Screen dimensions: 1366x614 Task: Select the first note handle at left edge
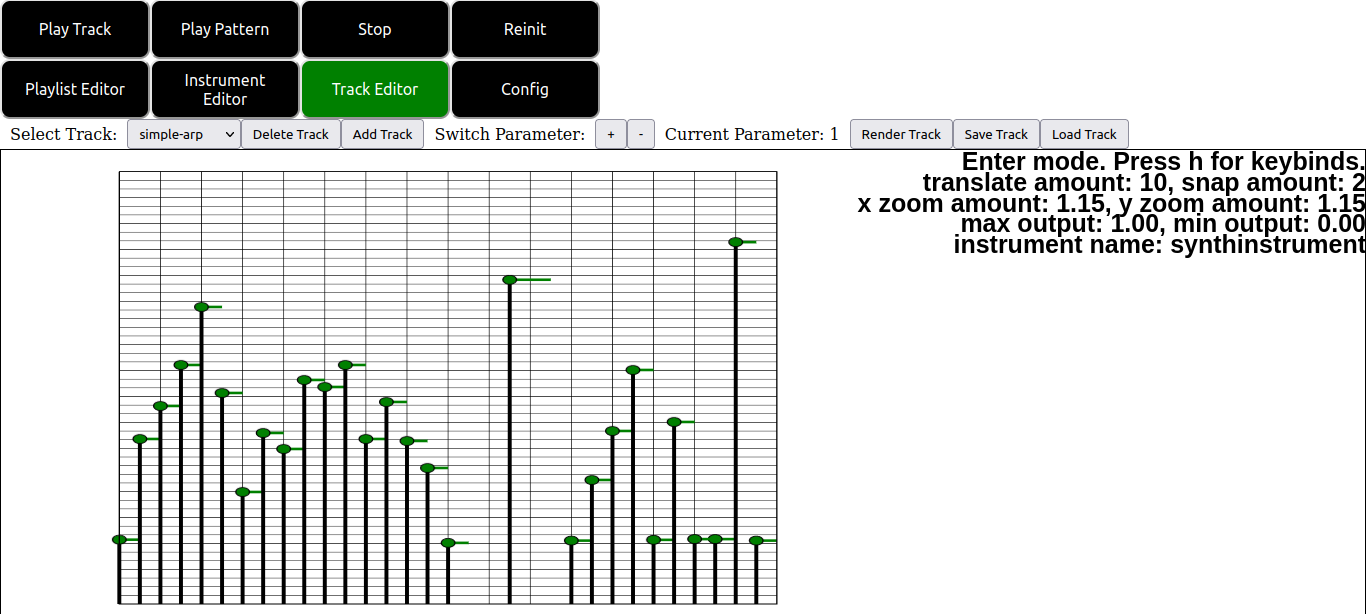pos(120,540)
